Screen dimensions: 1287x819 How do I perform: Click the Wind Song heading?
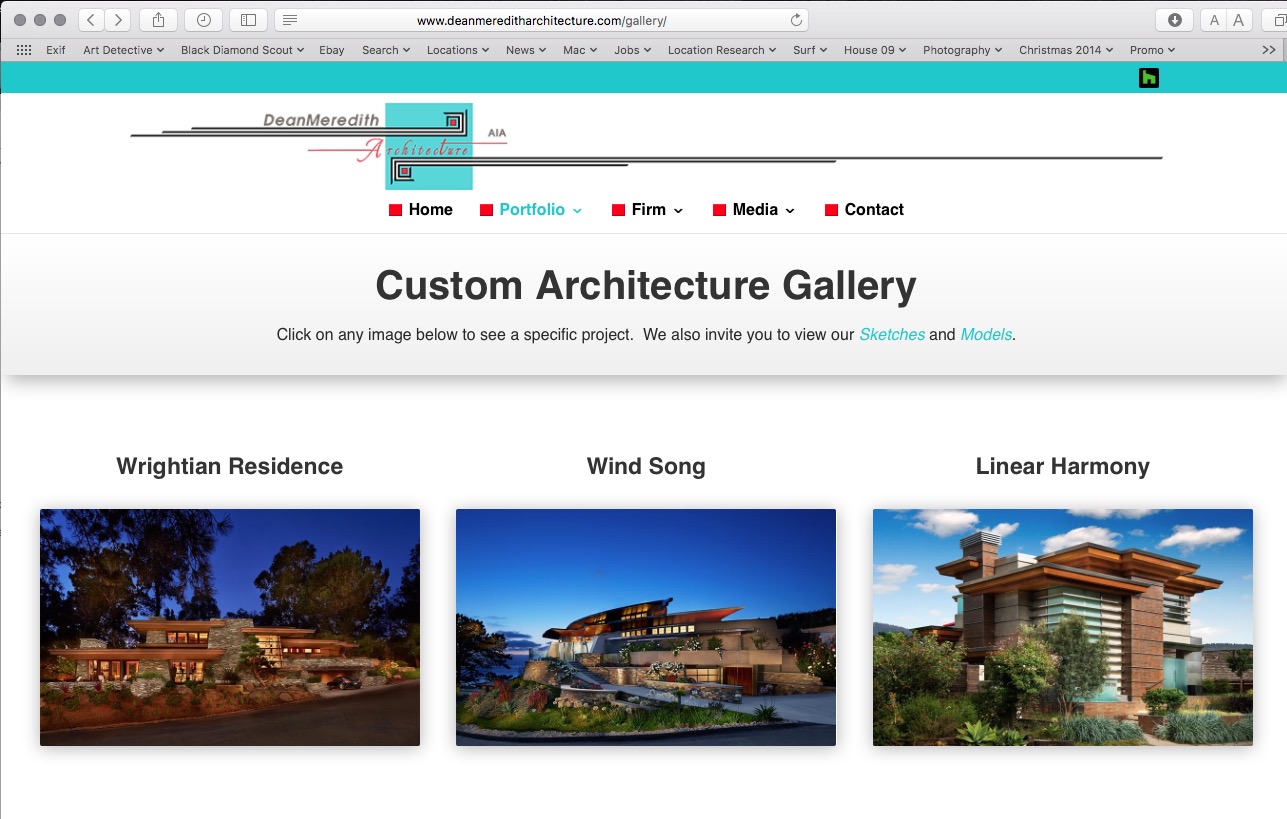click(646, 466)
